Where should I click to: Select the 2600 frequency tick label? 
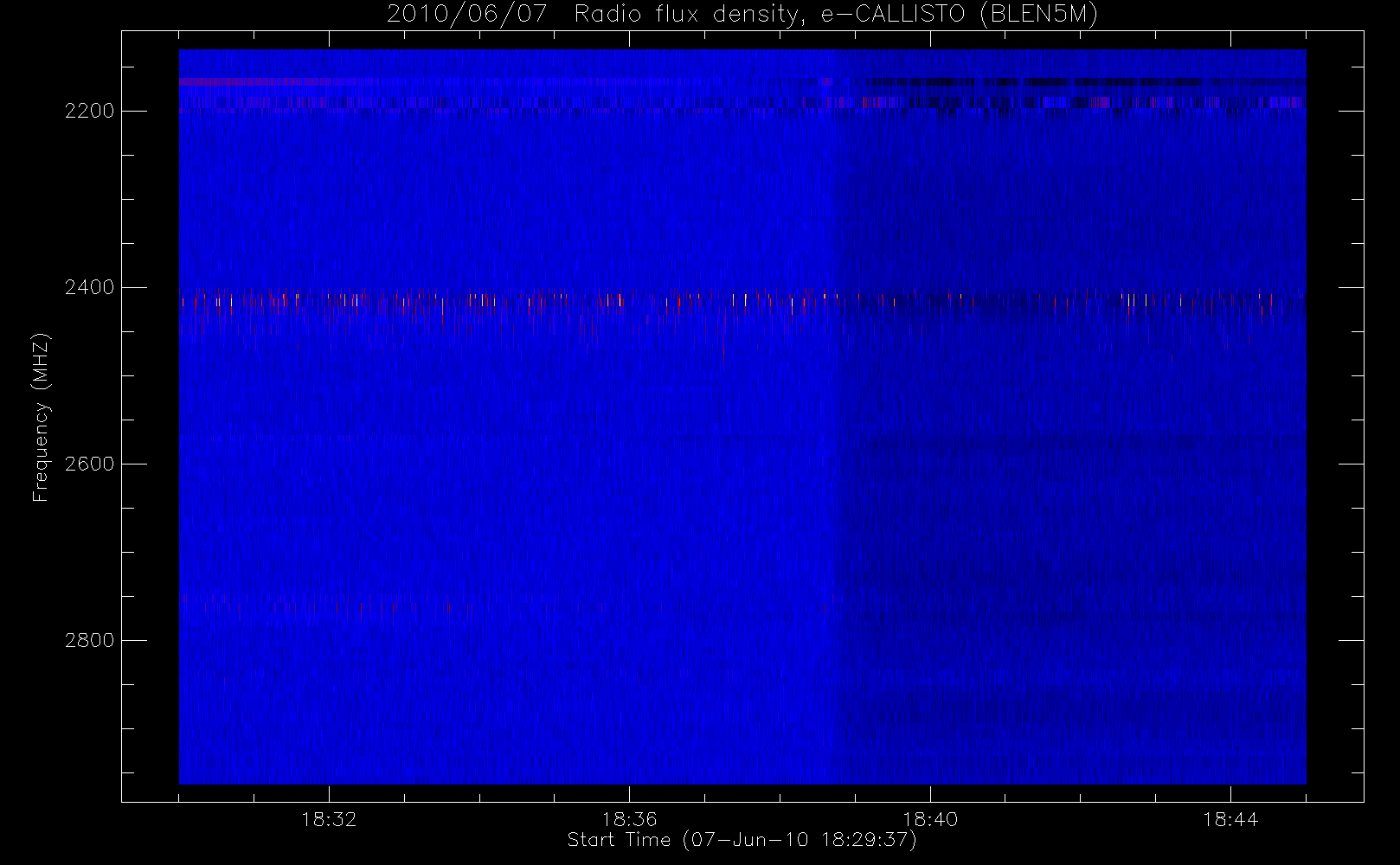(x=90, y=464)
